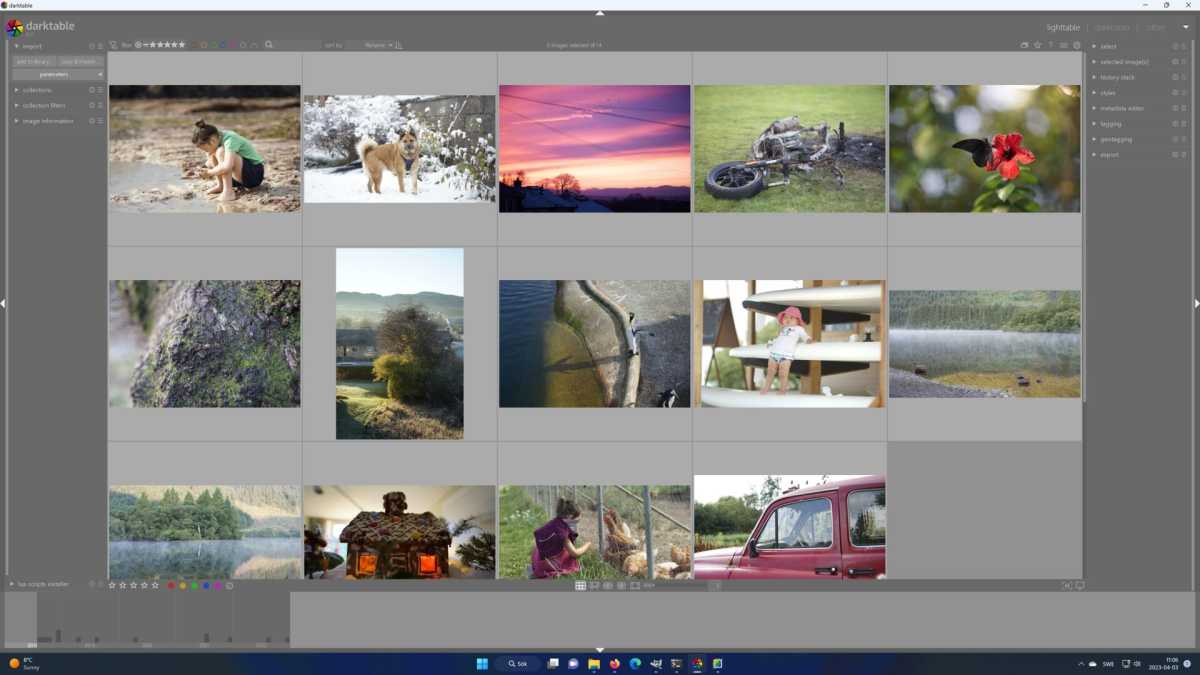Switch to the lighttable view

1063,28
